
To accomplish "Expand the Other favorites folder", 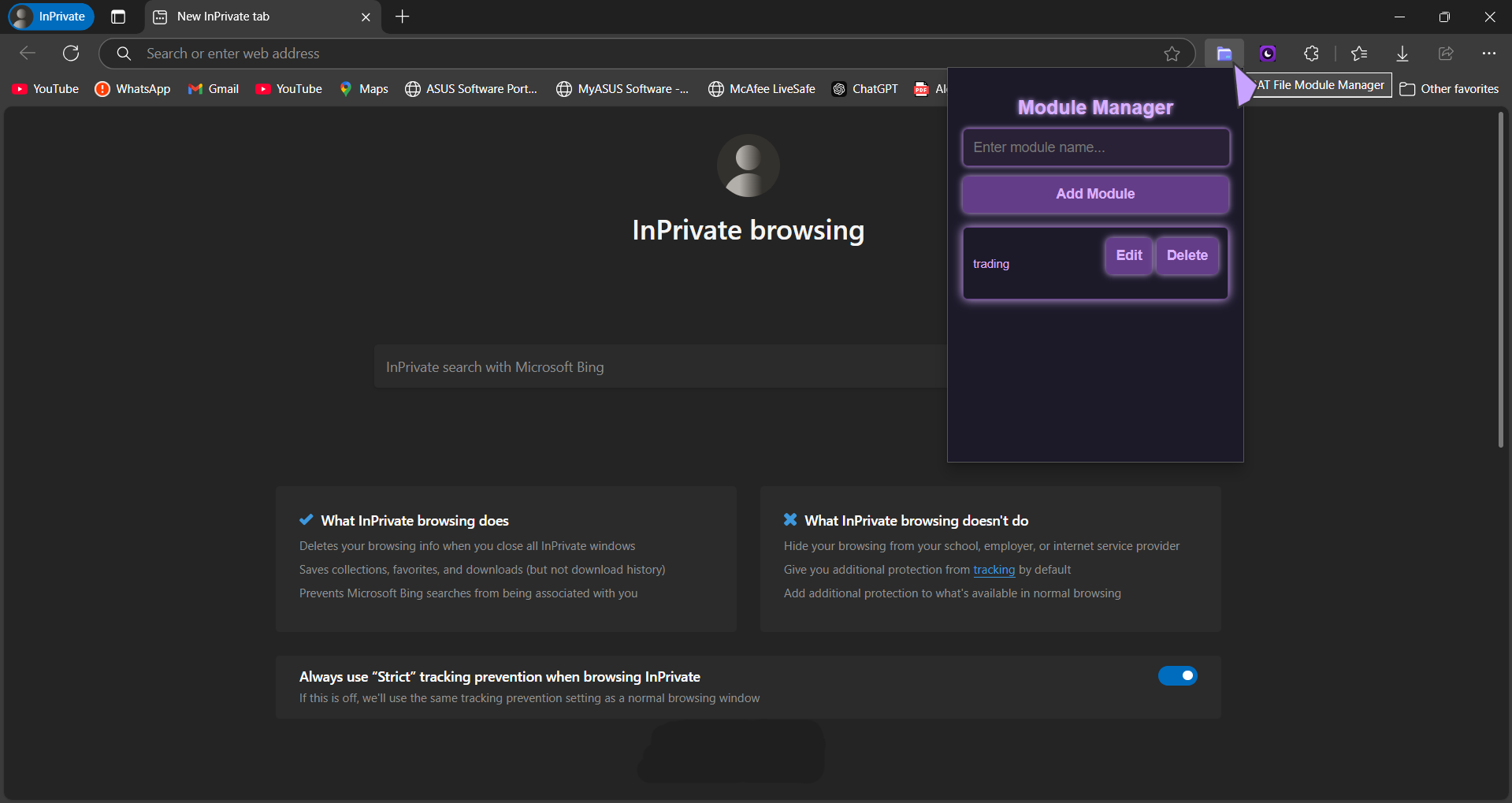I will 1449,88.
